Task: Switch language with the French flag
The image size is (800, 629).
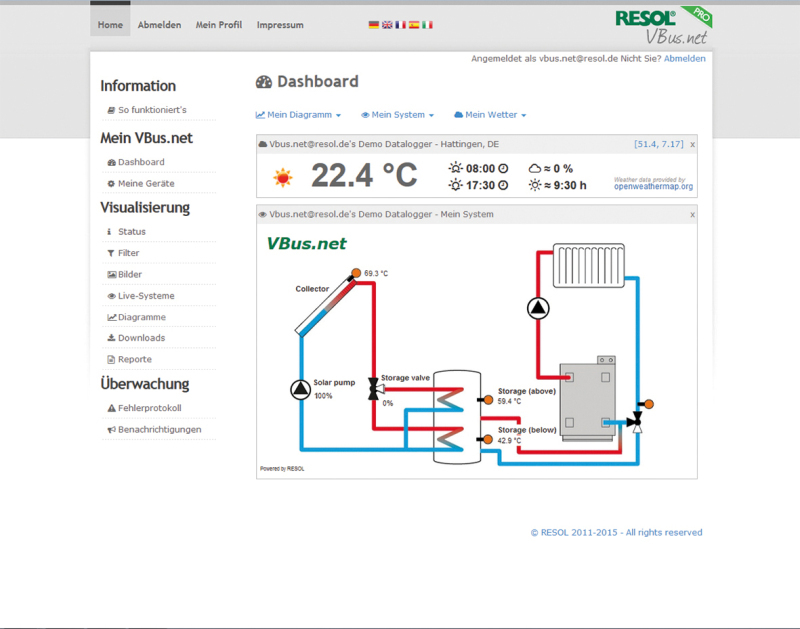Action: click(401, 24)
